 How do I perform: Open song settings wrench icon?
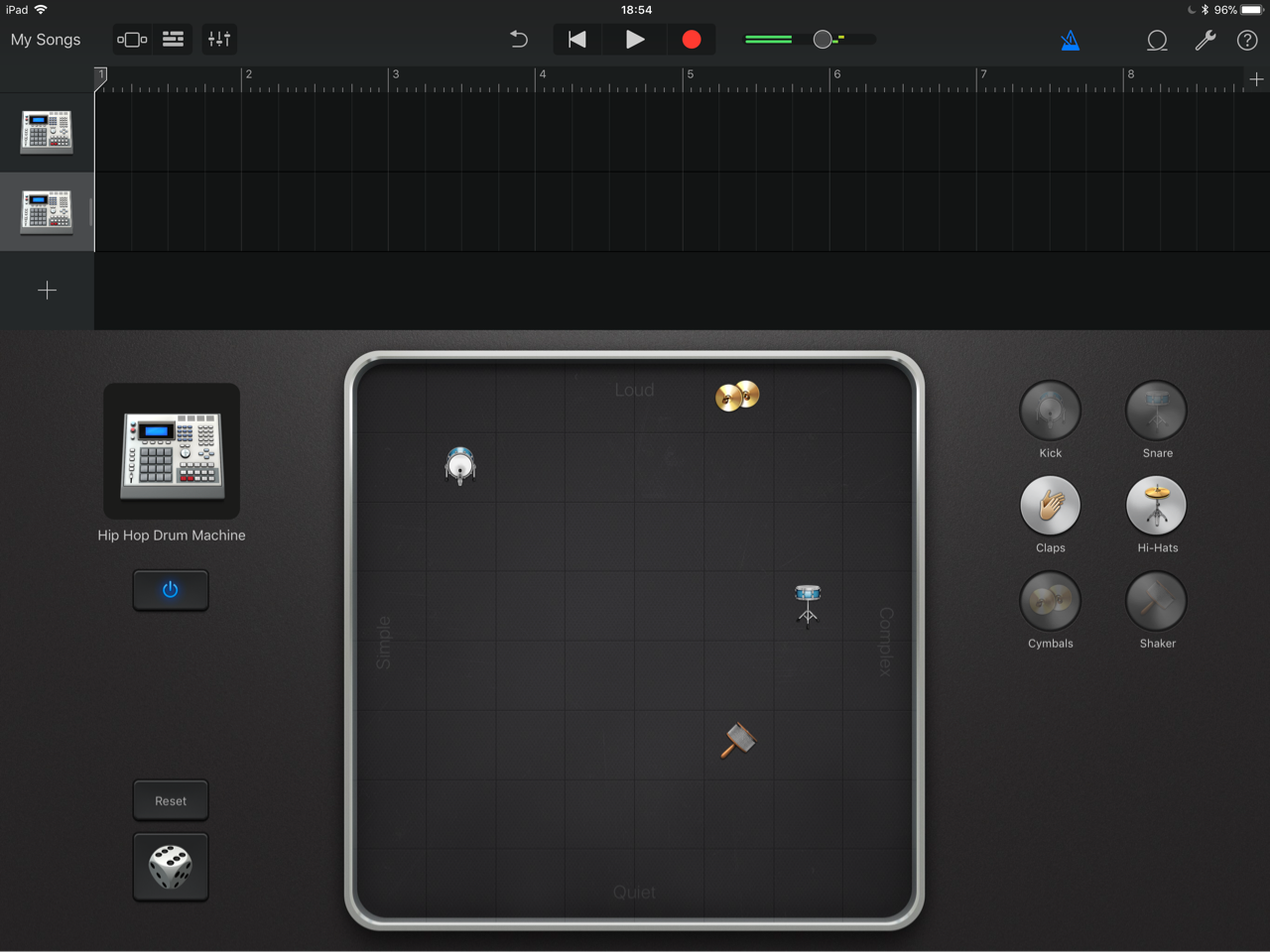pyautogui.click(x=1206, y=41)
